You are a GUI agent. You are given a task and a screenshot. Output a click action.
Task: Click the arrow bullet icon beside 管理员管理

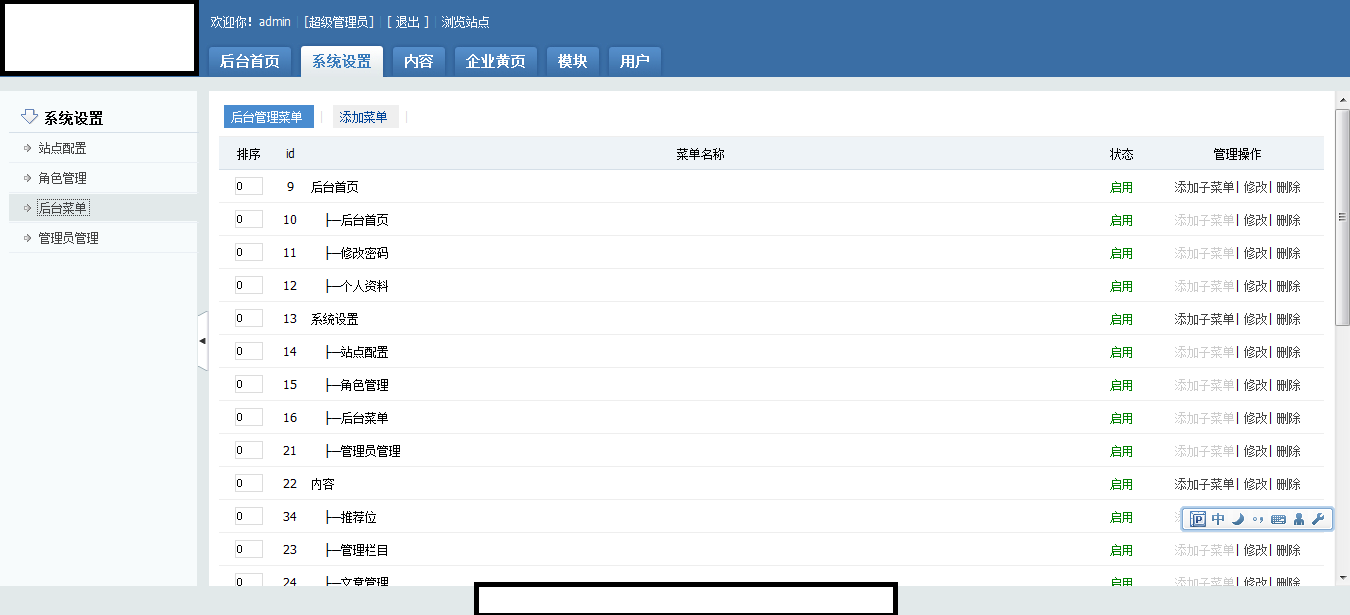28,238
